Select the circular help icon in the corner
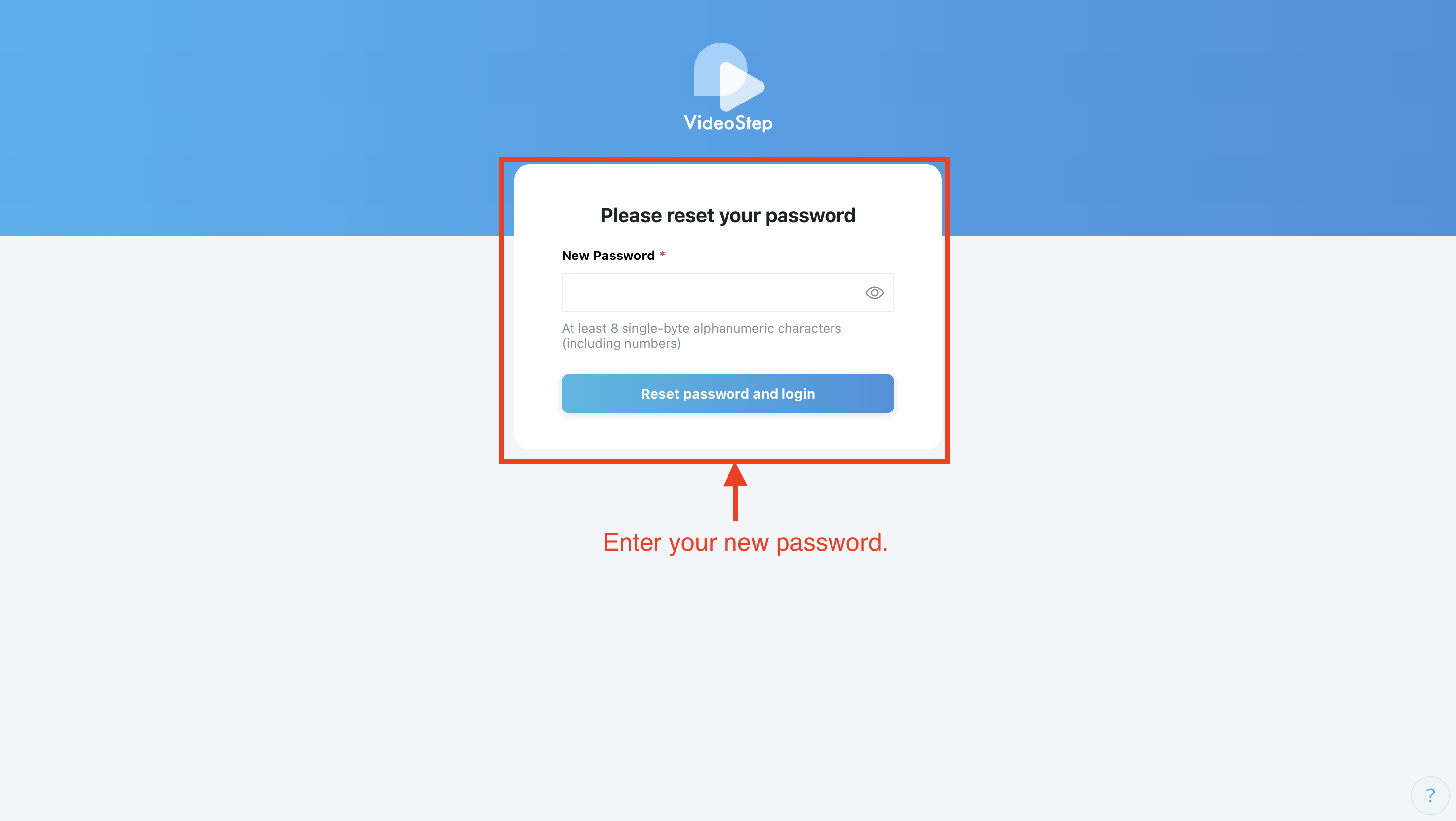 (1430, 796)
